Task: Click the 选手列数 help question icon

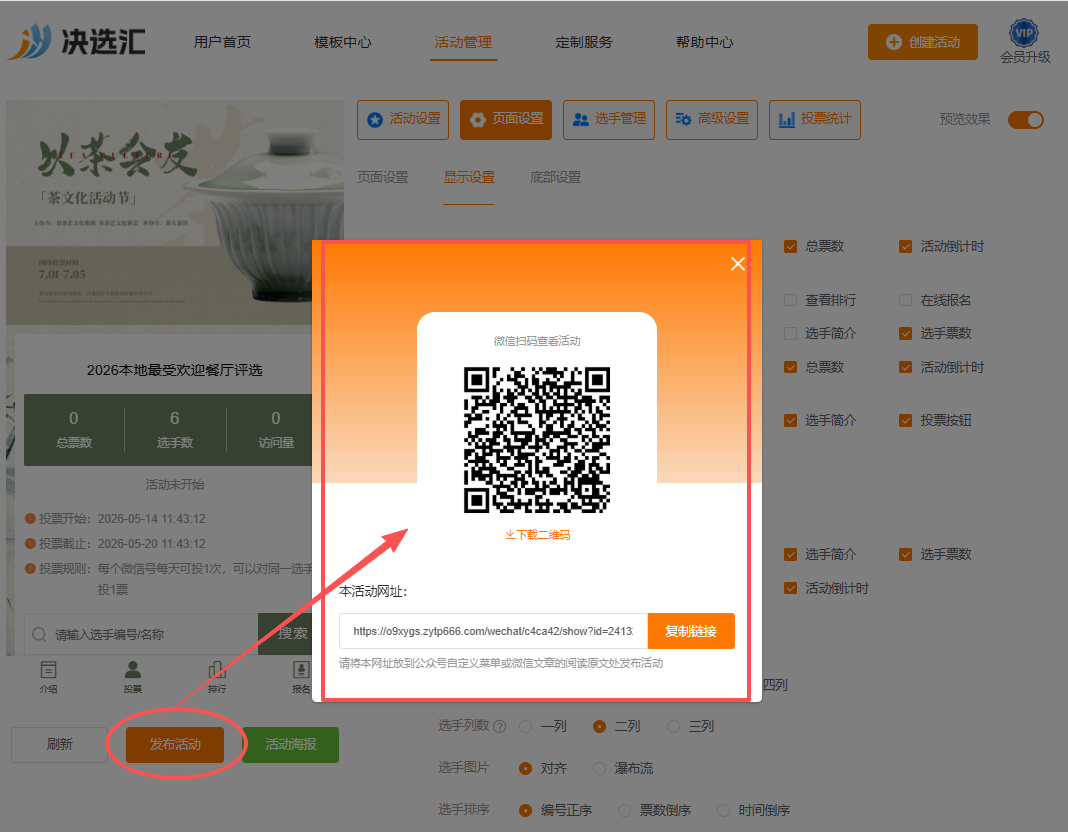Action: [x=499, y=726]
